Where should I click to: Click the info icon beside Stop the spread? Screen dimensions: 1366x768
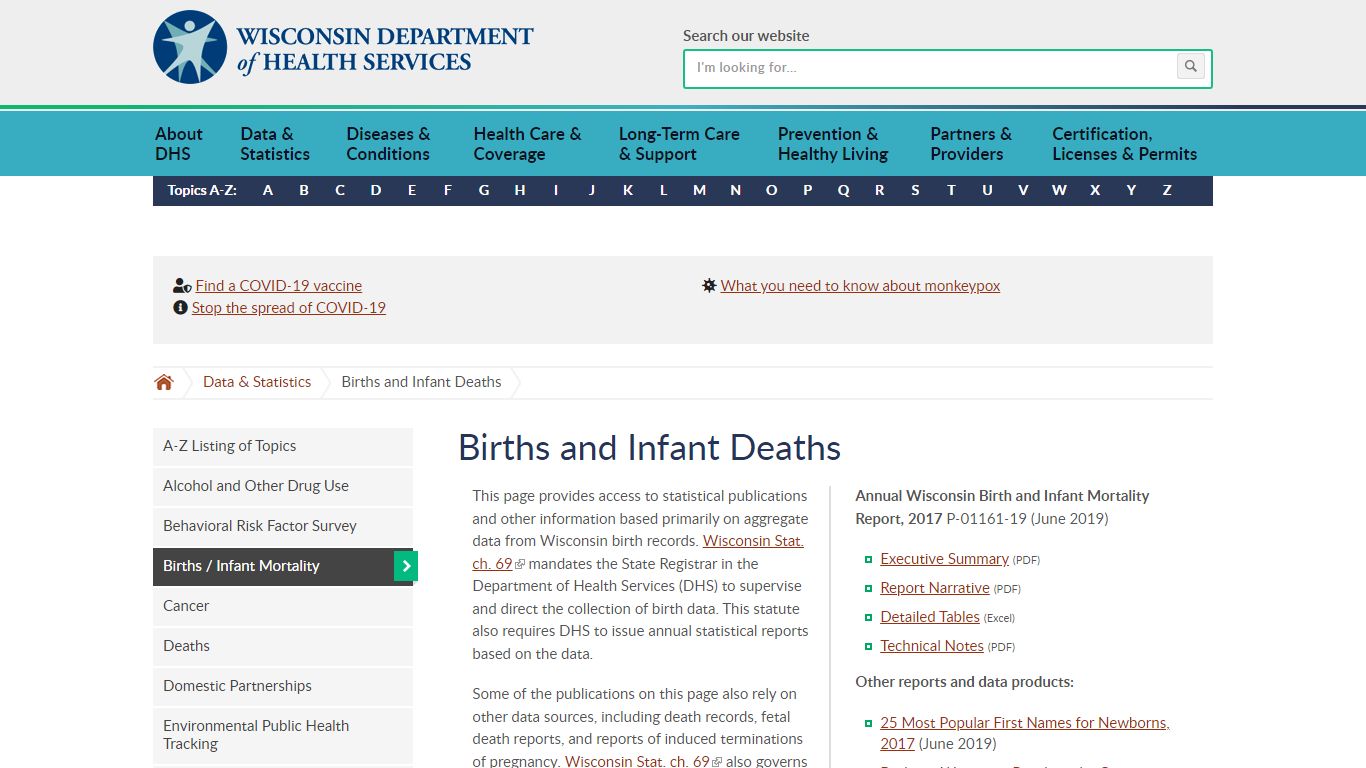click(180, 308)
